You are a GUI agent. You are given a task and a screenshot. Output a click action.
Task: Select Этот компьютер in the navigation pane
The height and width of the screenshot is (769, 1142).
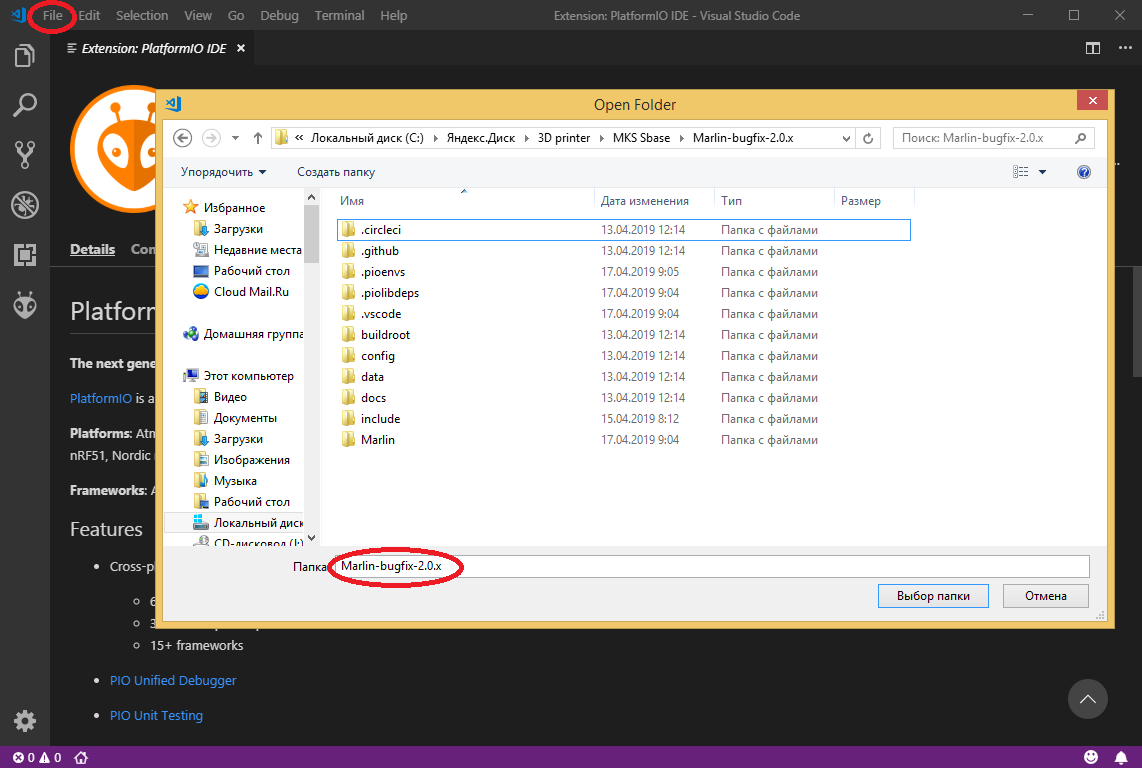[x=248, y=376]
